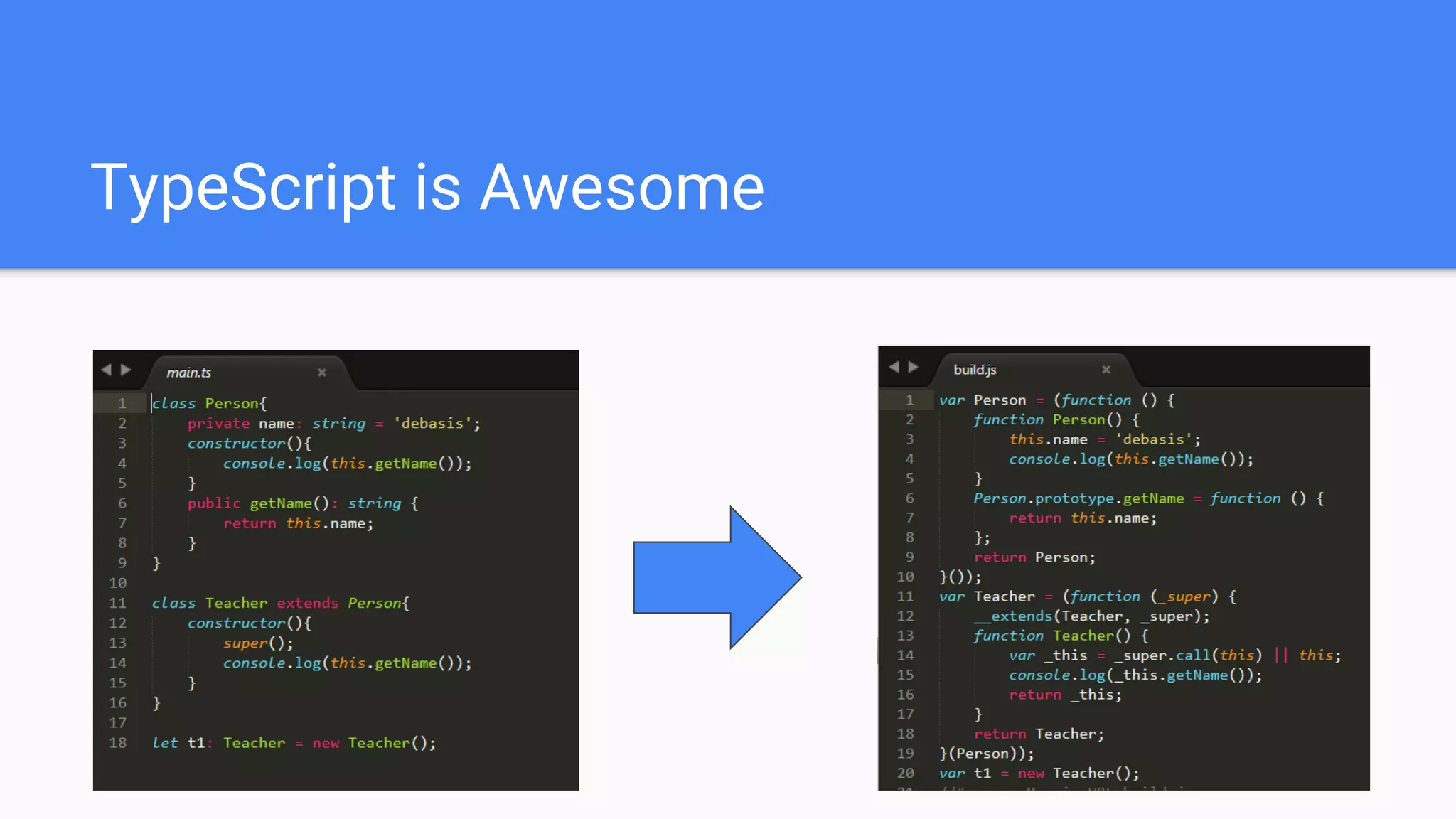Click line number 20 in build.js gutter
This screenshot has width=1456, height=819.
coord(905,773)
